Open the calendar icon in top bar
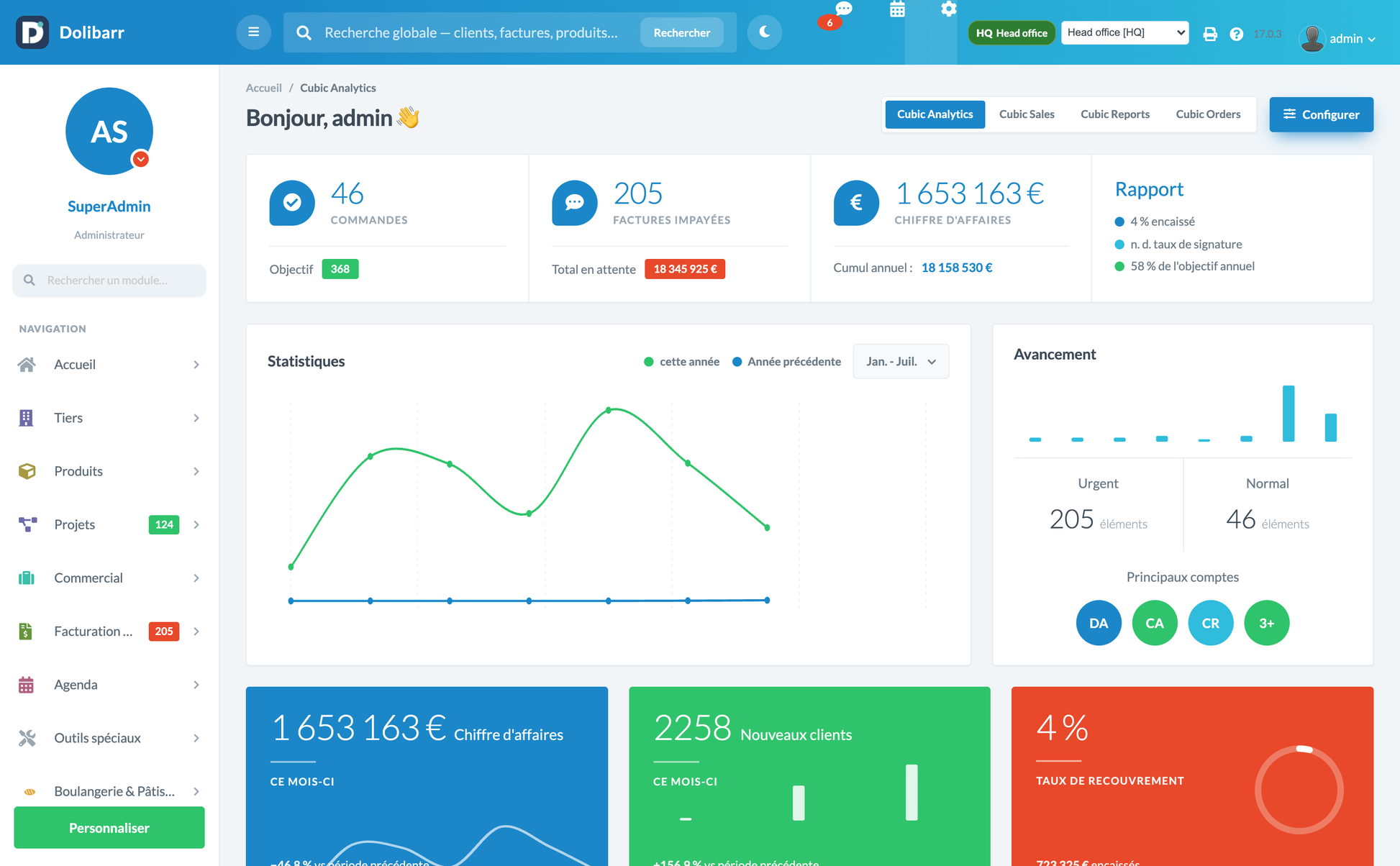 [897, 9]
